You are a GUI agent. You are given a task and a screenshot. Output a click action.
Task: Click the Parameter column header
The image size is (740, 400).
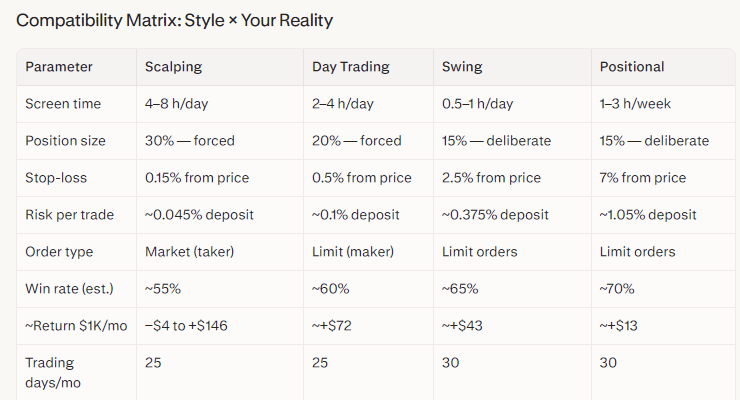click(x=59, y=67)
